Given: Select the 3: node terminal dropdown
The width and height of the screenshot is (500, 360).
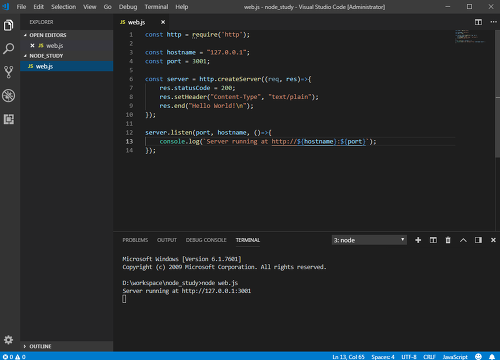Looking at the screenshot, I should (369, 240).
